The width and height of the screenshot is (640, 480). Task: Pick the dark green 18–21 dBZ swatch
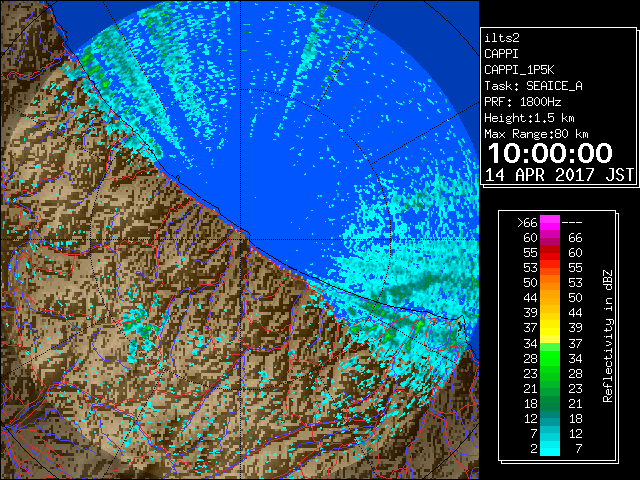click(550, 403)
